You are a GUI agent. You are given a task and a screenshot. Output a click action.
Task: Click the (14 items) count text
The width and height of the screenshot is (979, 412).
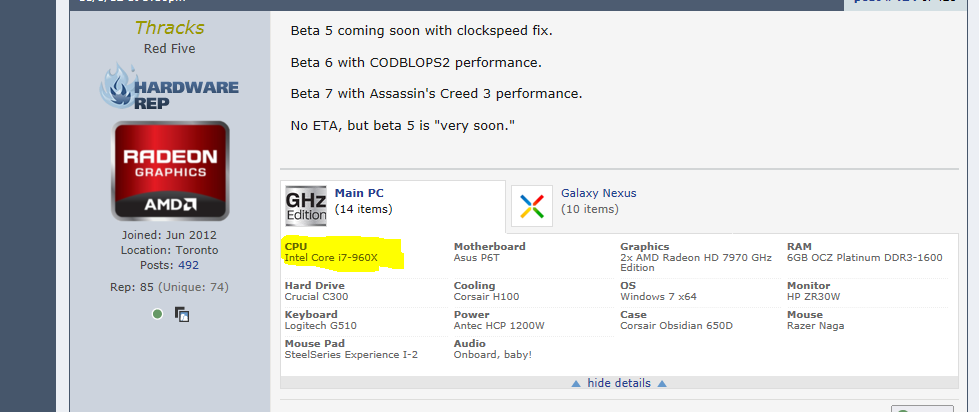(x=363, y=209)
